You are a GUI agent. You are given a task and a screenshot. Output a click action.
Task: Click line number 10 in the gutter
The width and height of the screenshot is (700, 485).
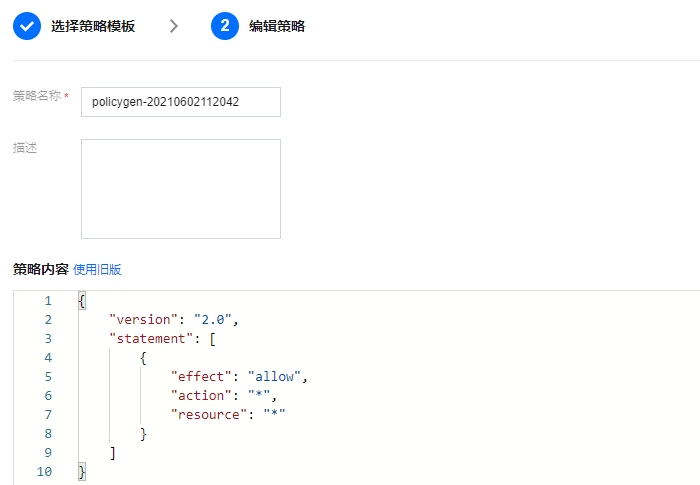[44, 471]
